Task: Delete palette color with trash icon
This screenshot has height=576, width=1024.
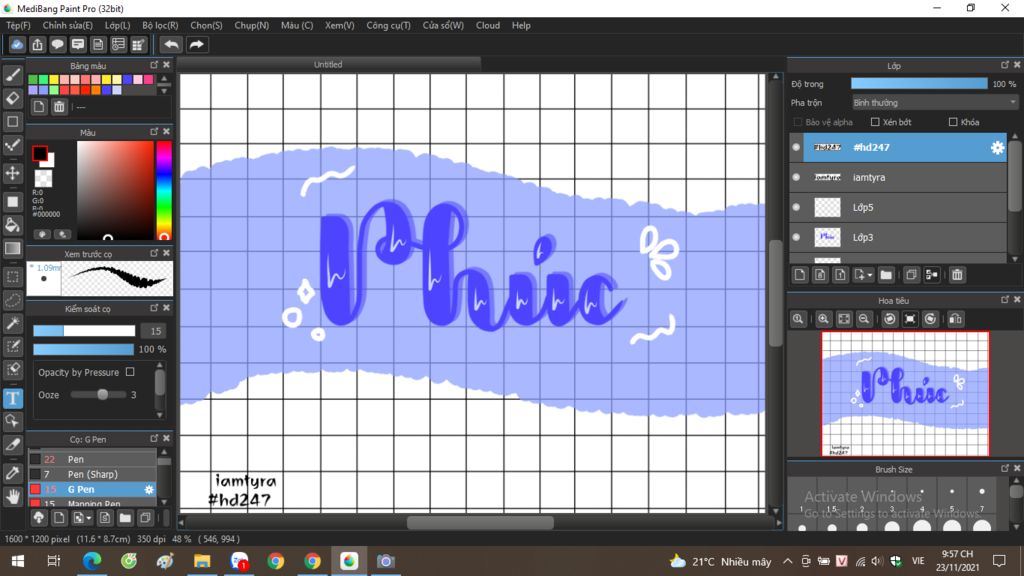Action: (x=59, y=106)
